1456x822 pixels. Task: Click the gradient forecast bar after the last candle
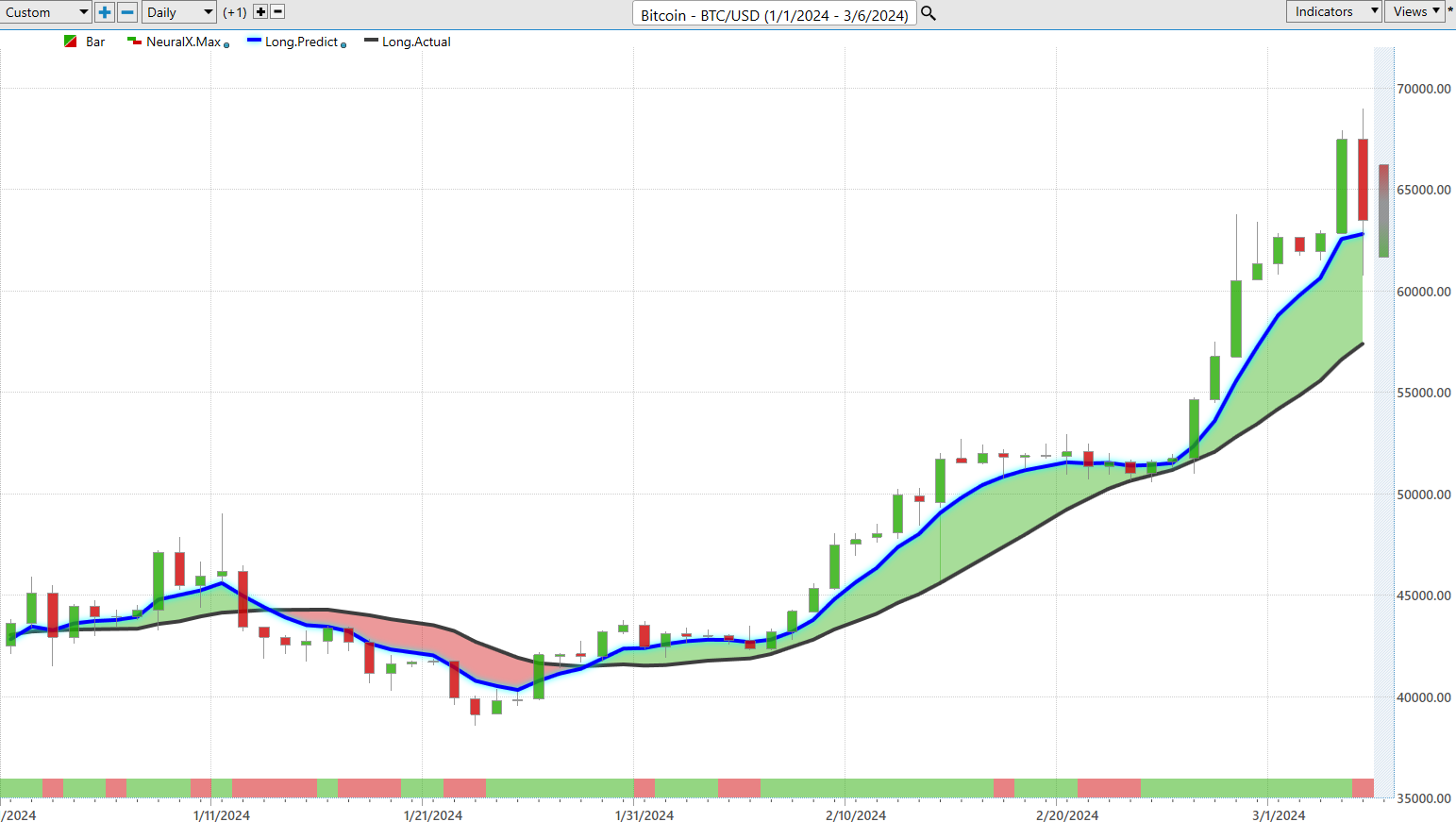tap(1383, 210)
